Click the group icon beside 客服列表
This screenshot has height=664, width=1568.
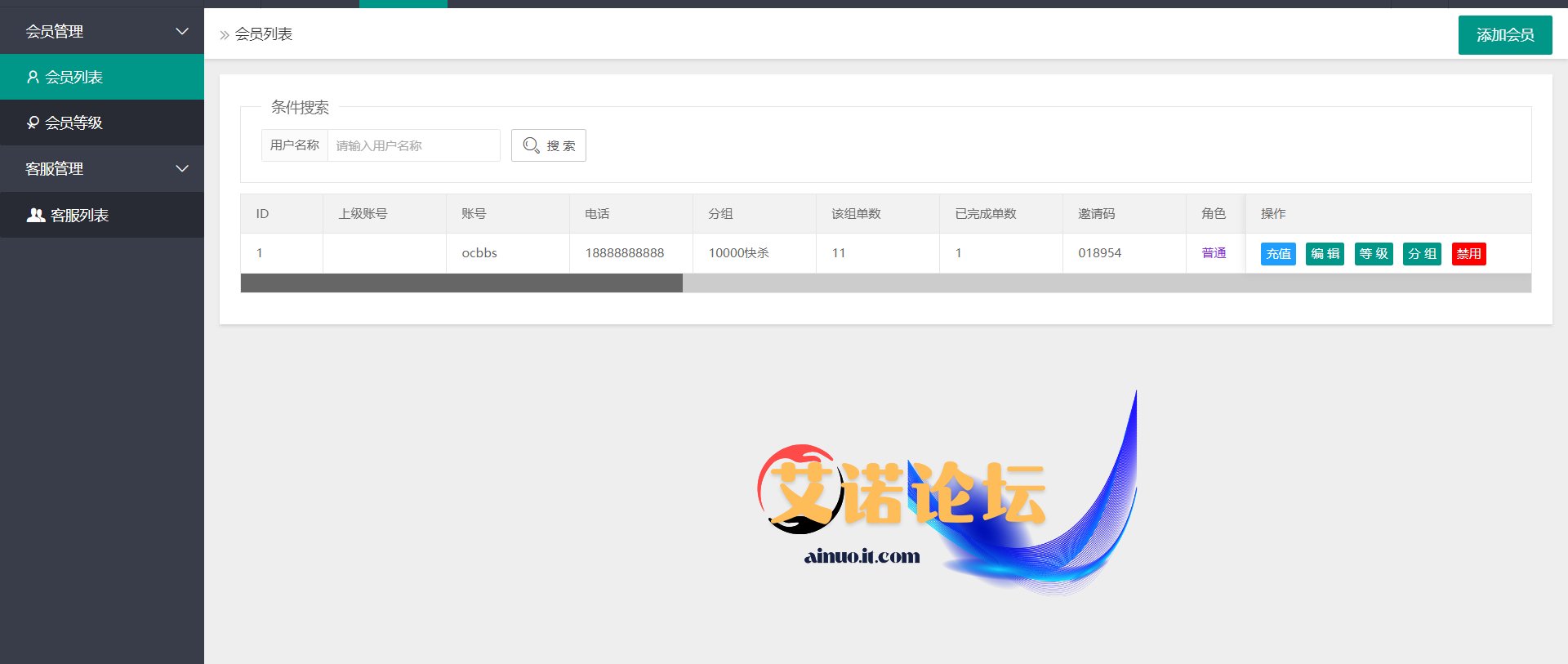coord(36,215)
